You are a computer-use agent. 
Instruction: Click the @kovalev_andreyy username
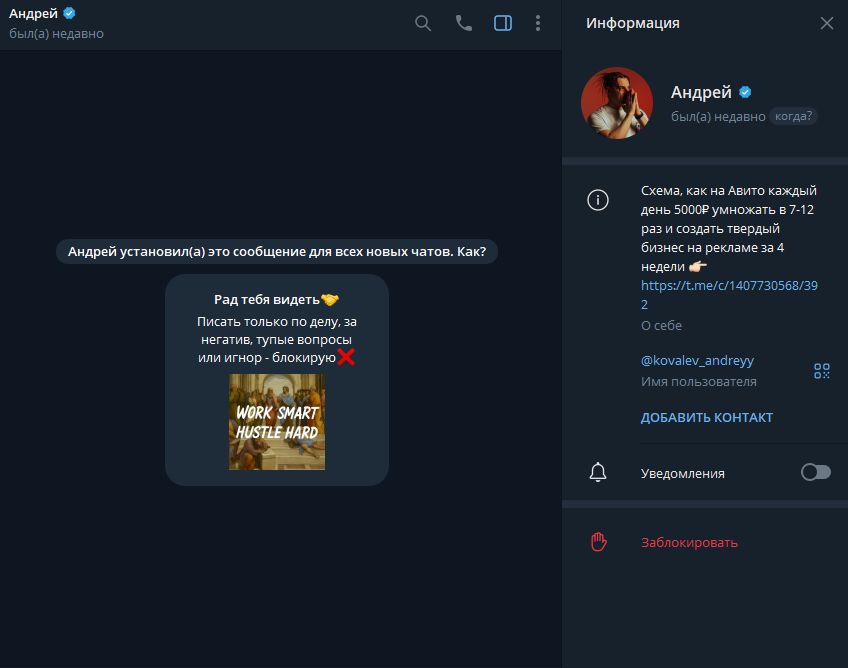[x=697, y=360]
